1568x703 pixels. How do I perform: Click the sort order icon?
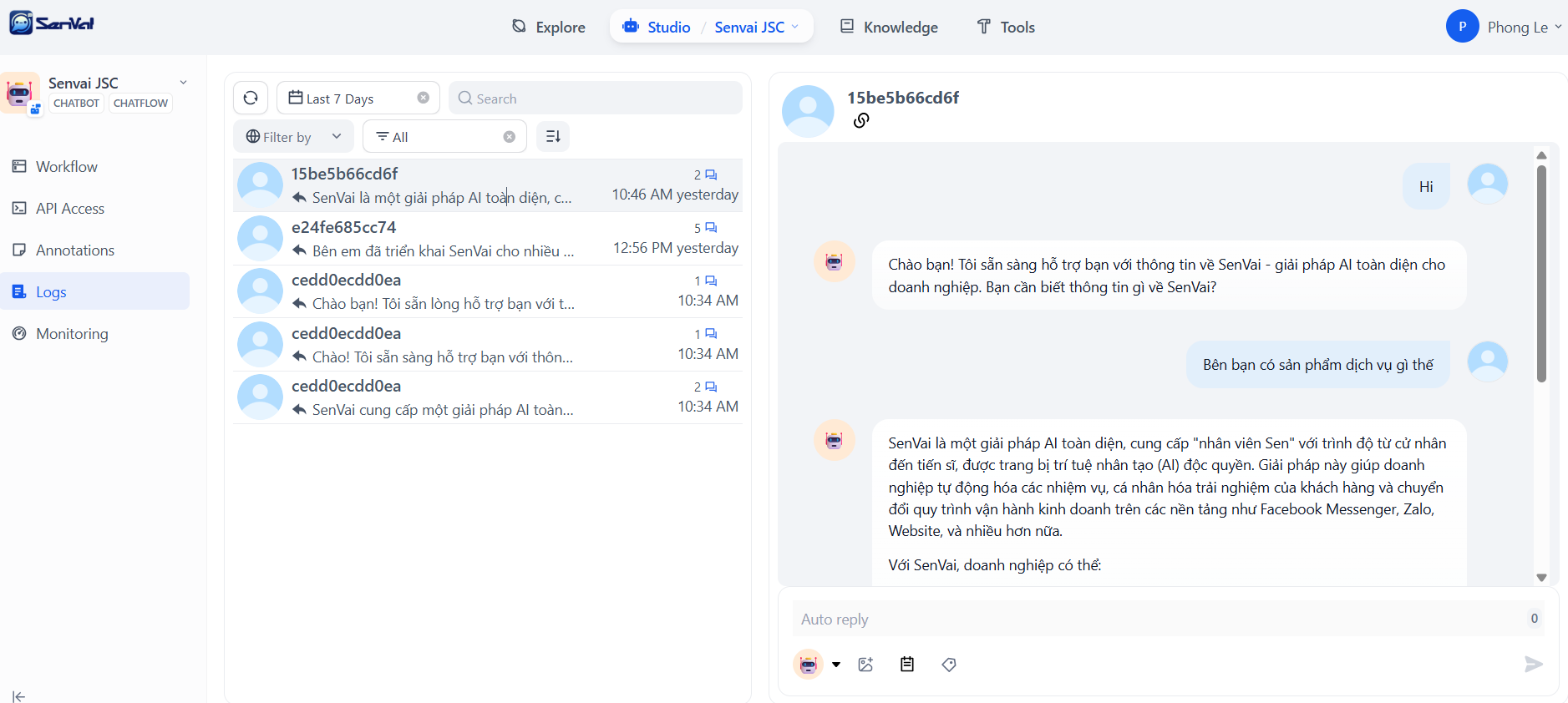(x=553, y=137)
